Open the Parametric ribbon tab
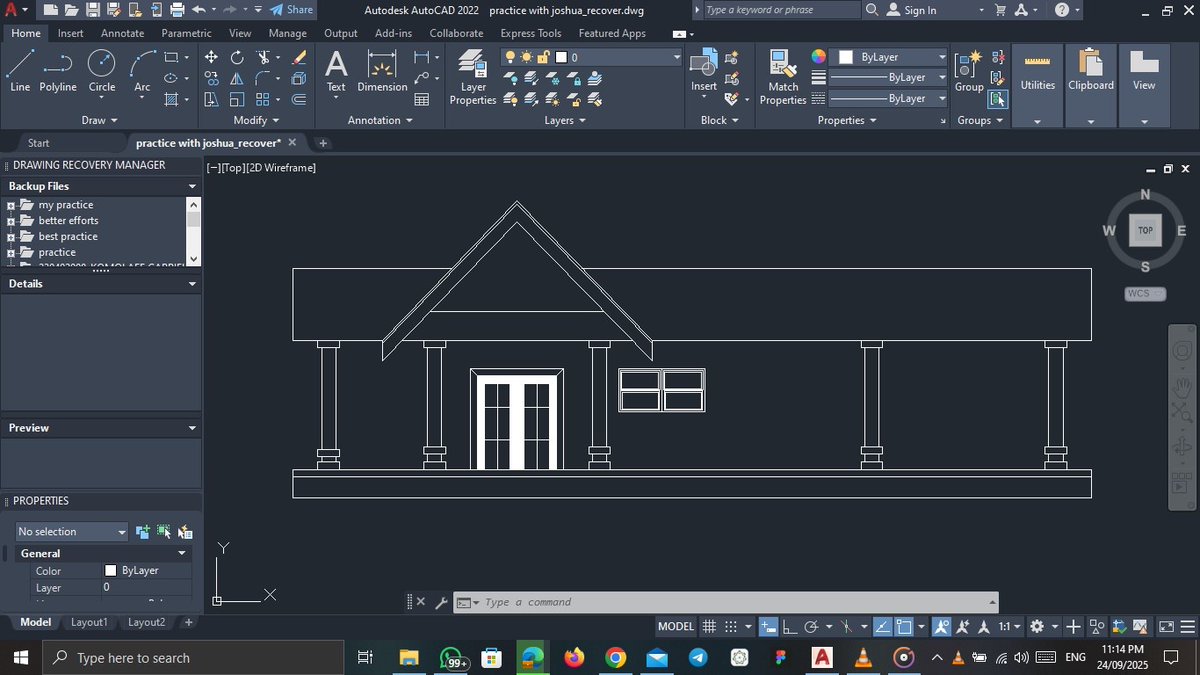Screen dimensions: 1200x675 (186, 33)
